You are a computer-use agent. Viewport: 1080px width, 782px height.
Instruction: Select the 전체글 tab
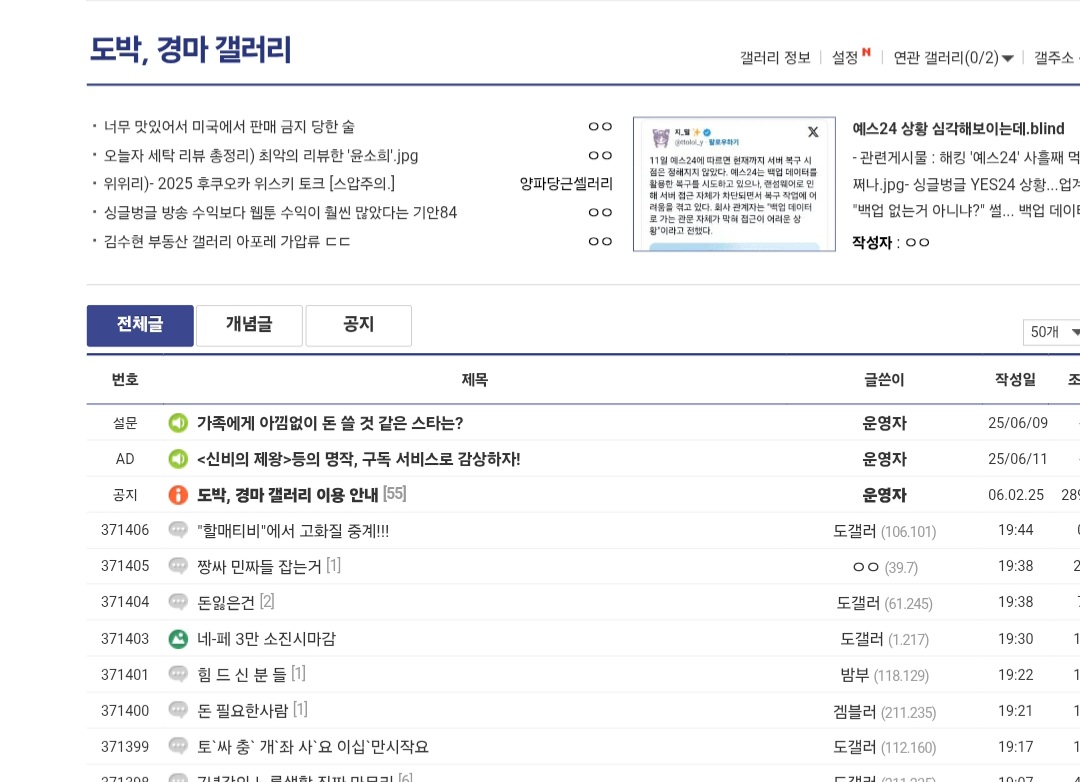140,325
